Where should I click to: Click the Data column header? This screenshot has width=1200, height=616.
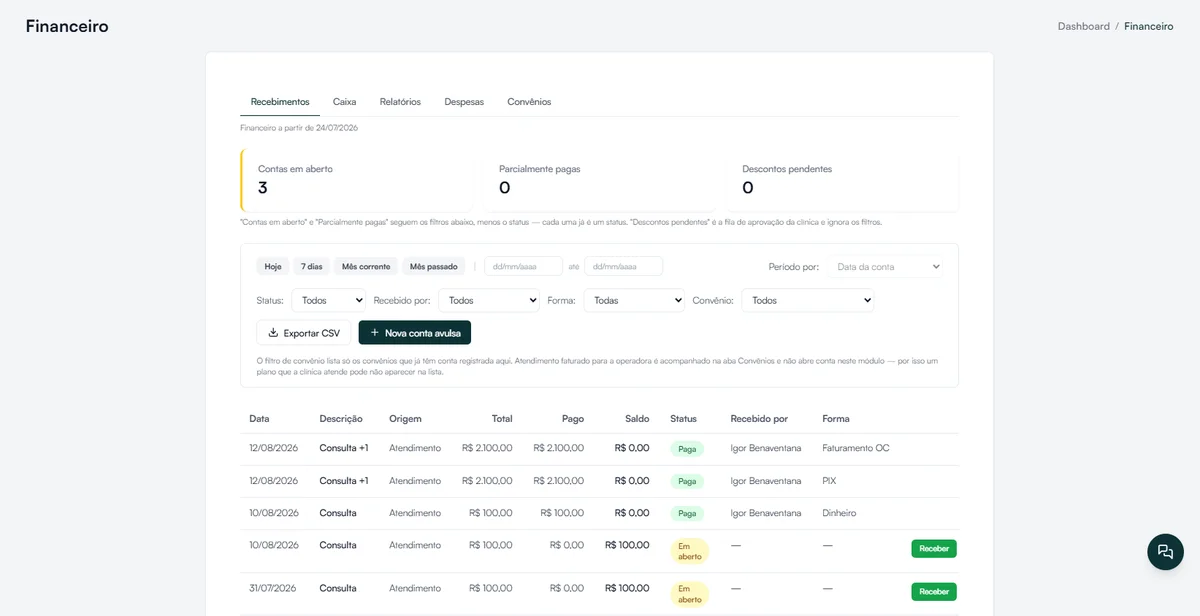point(259,419)
